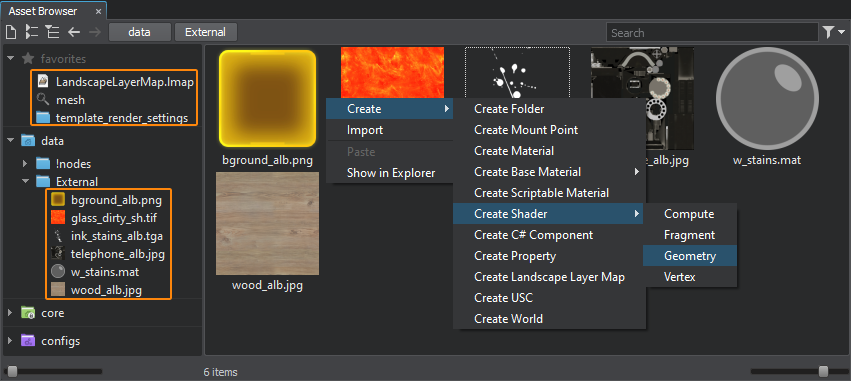Select Create Landscape Layer Map
The width and height of the screenshot is (851, 381).
point(549,277)
